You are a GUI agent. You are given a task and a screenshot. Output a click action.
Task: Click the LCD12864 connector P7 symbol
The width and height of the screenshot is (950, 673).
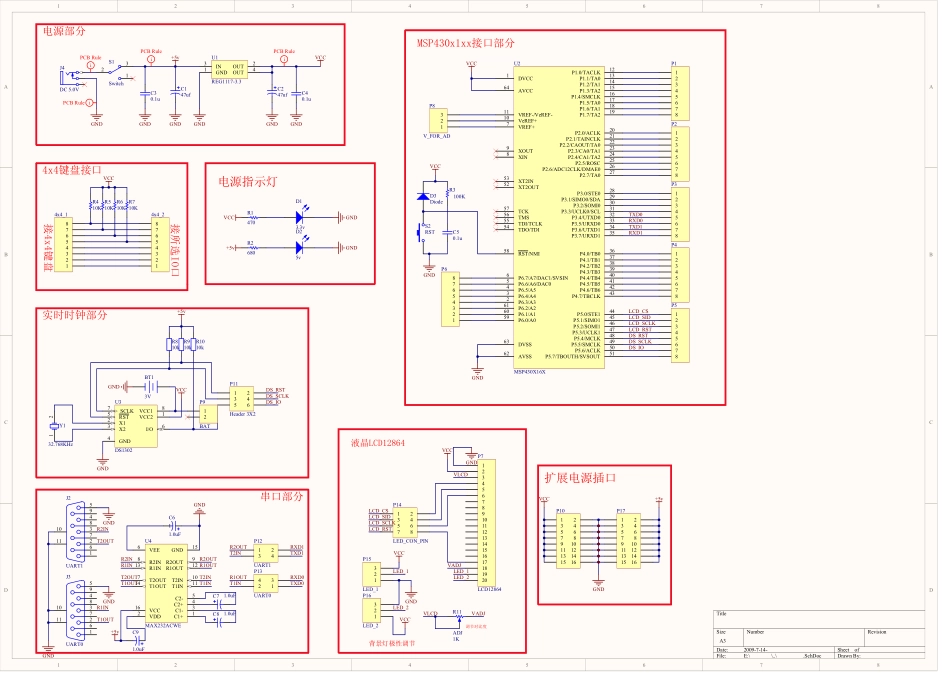coord(486,522)
